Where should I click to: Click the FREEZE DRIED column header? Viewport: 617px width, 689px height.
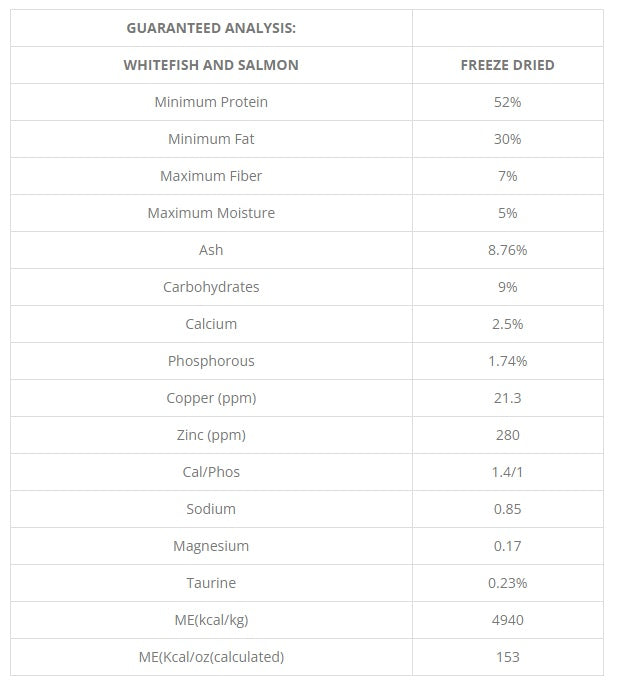click(508, 65)
